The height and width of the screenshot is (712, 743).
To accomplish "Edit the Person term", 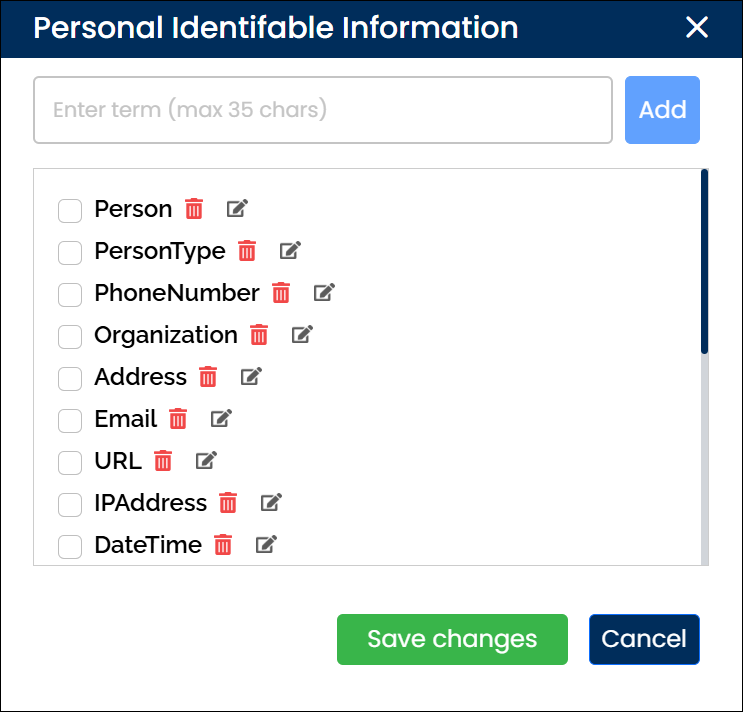I will [236, 209].
